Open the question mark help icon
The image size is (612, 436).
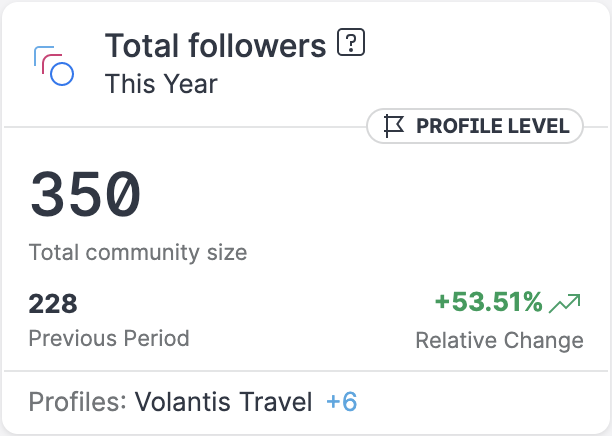click(x=351, y=44)
